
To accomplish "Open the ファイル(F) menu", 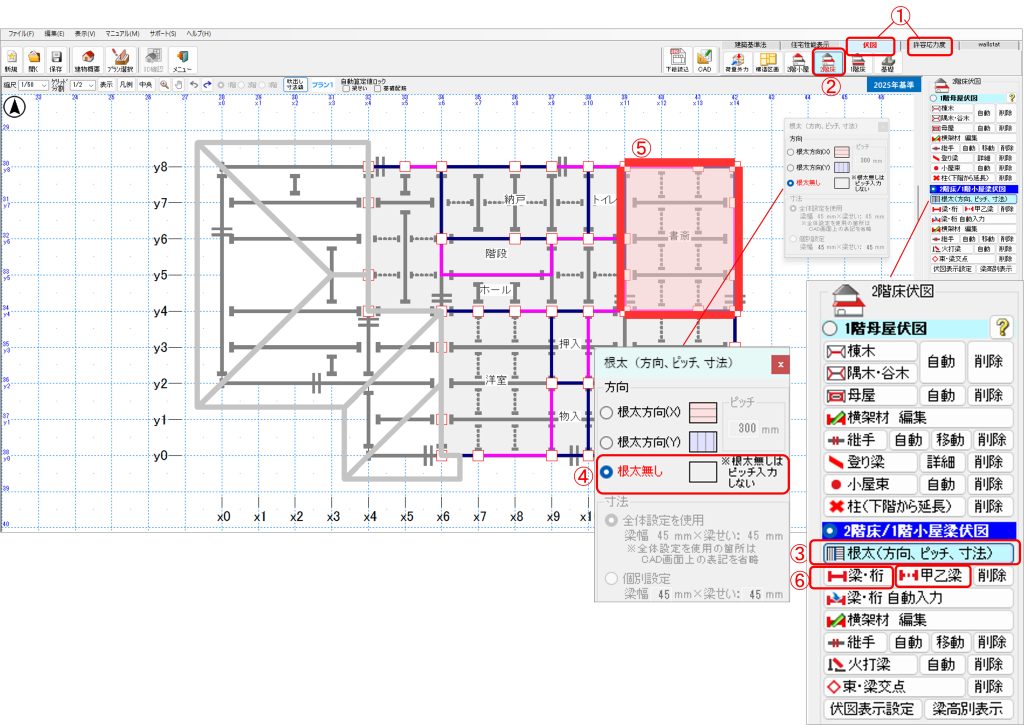I will click(x=22, y=33).
